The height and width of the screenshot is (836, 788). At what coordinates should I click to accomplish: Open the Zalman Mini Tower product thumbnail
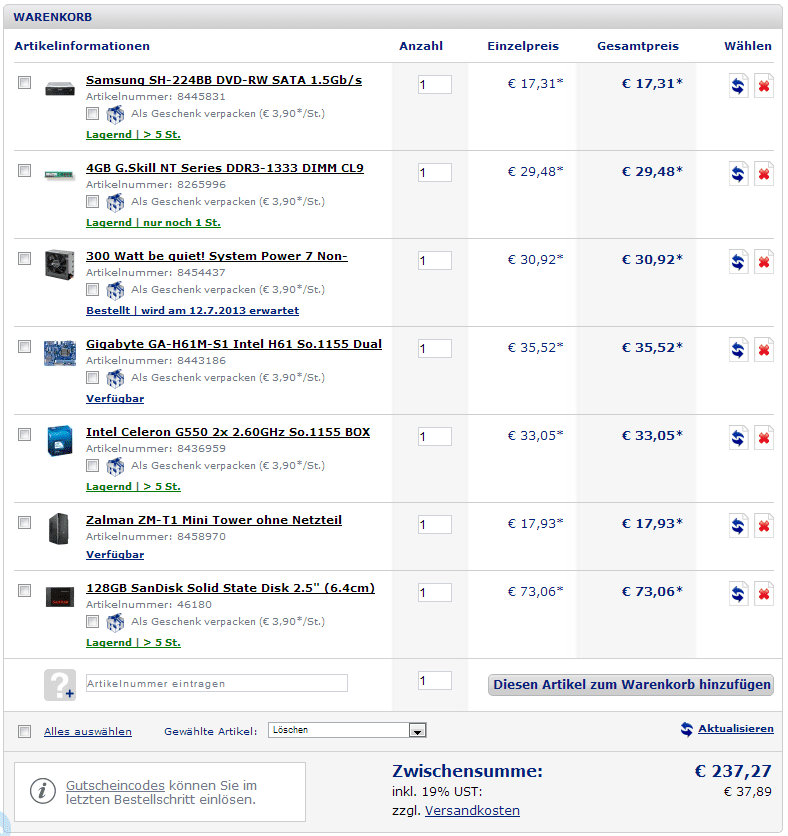59,529
